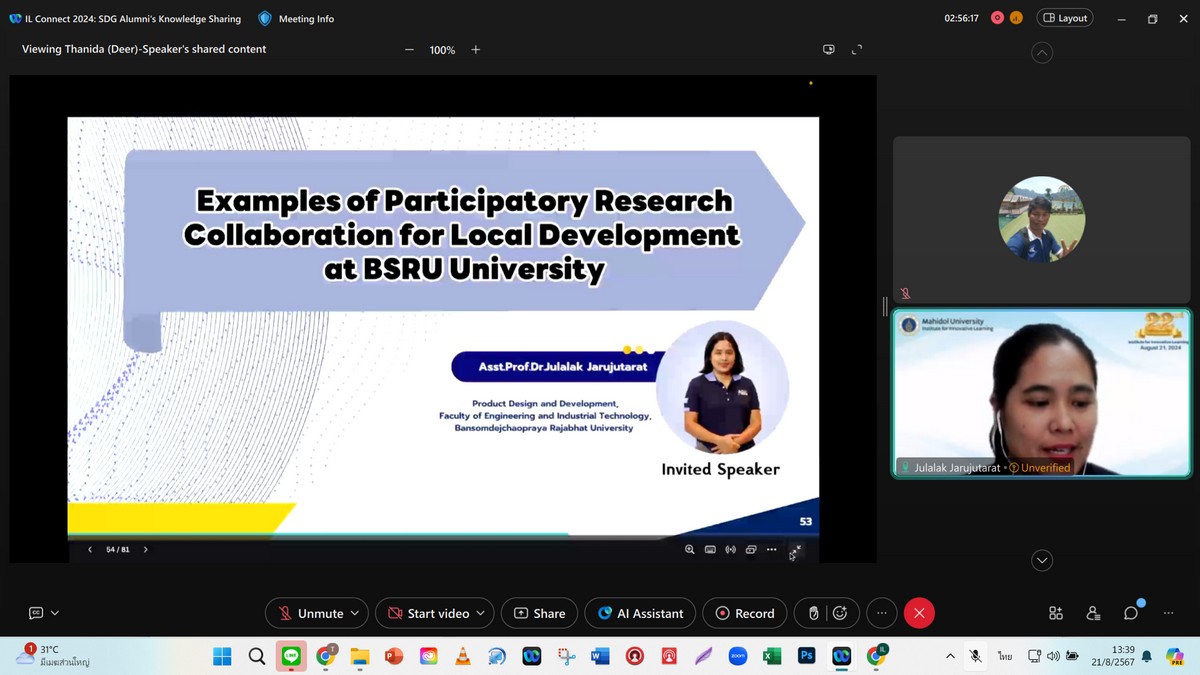Select Julalak Jarujutarat's video thumbnail

[1041, 392]
